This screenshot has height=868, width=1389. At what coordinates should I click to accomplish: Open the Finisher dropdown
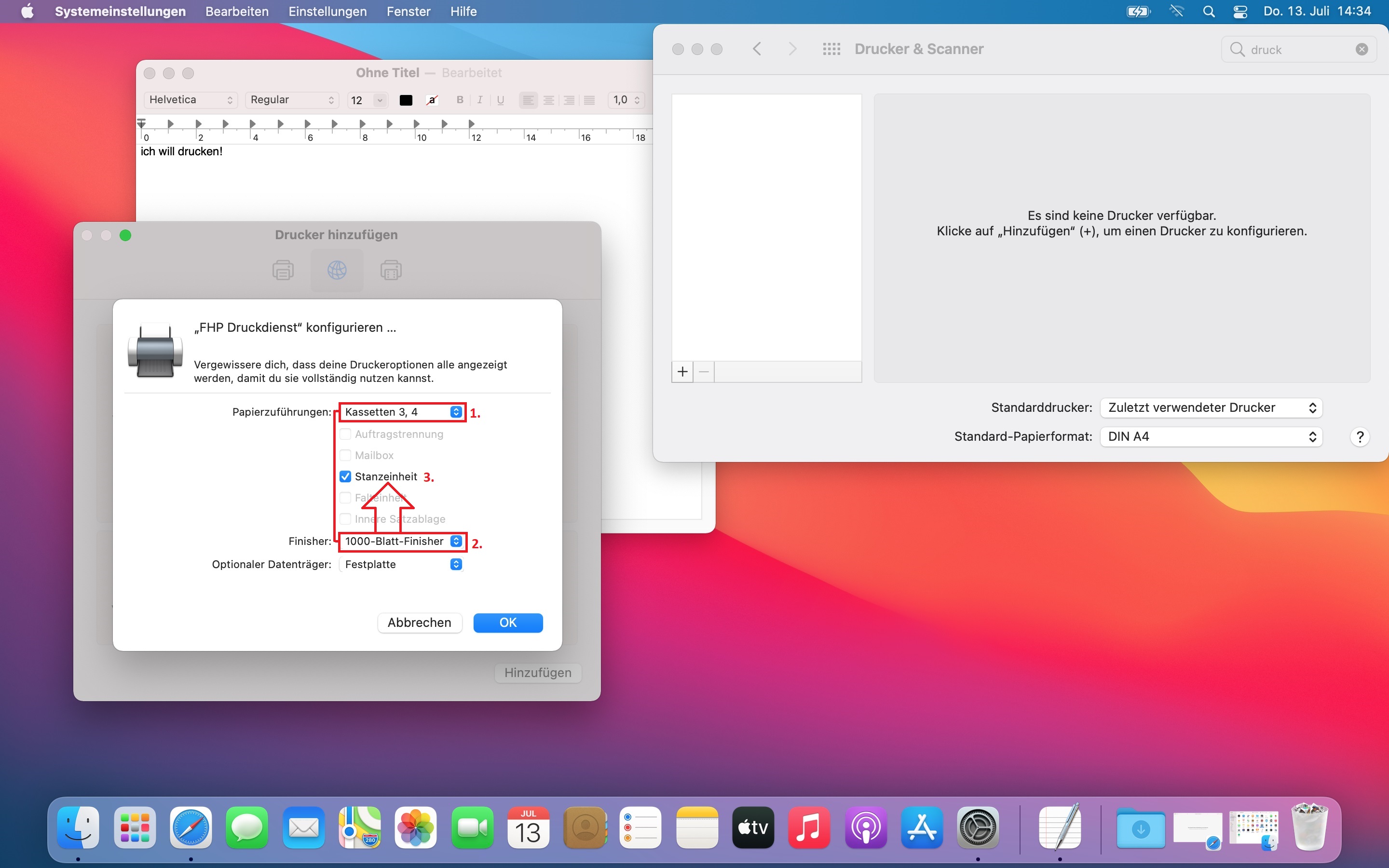tap(402, 542)
